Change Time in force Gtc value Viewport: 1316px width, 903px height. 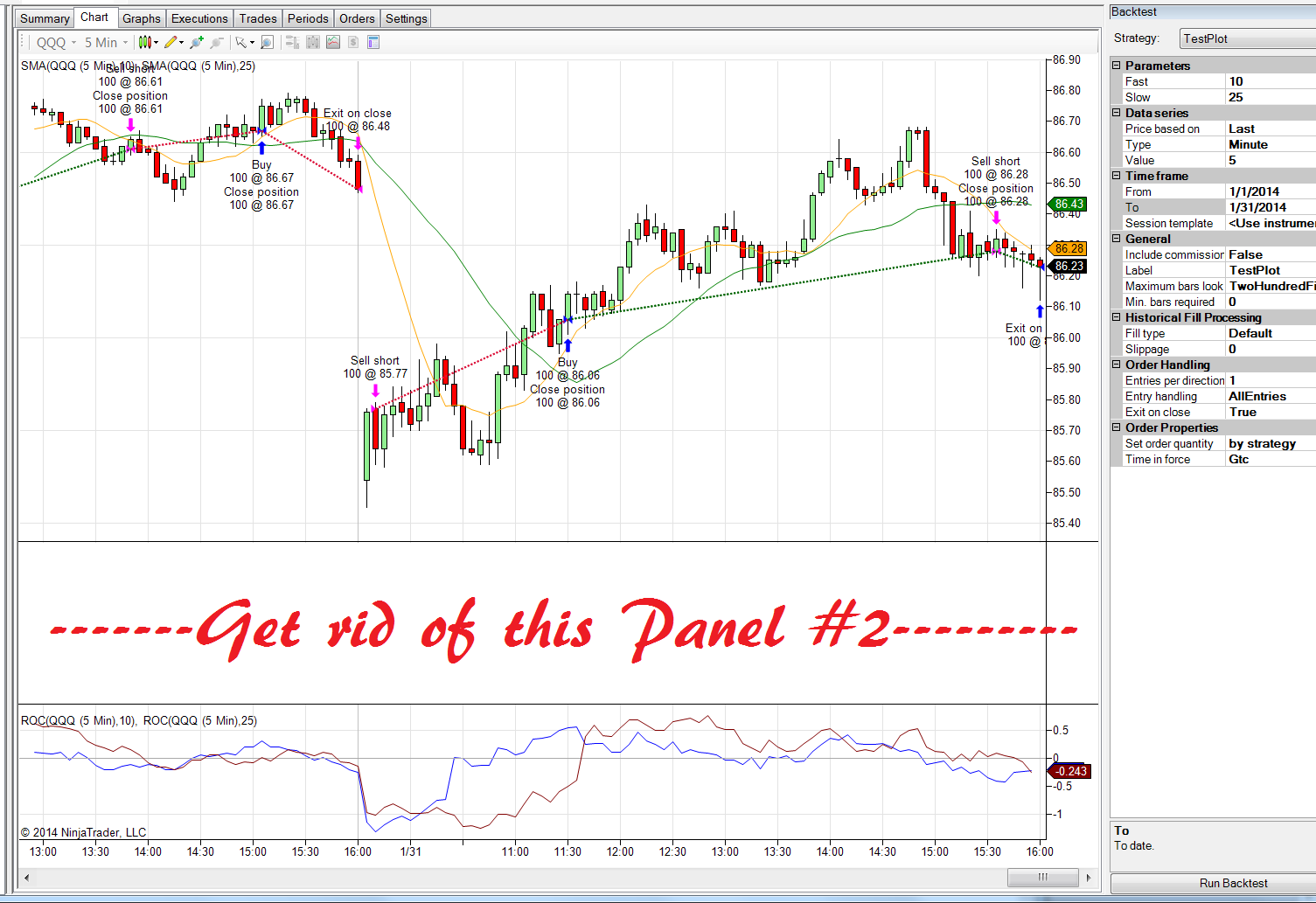[1271, 459]
